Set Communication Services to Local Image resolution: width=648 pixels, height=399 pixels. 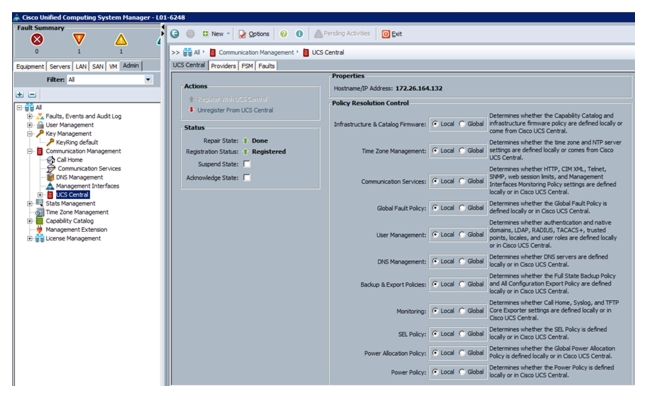pos(435,181)
